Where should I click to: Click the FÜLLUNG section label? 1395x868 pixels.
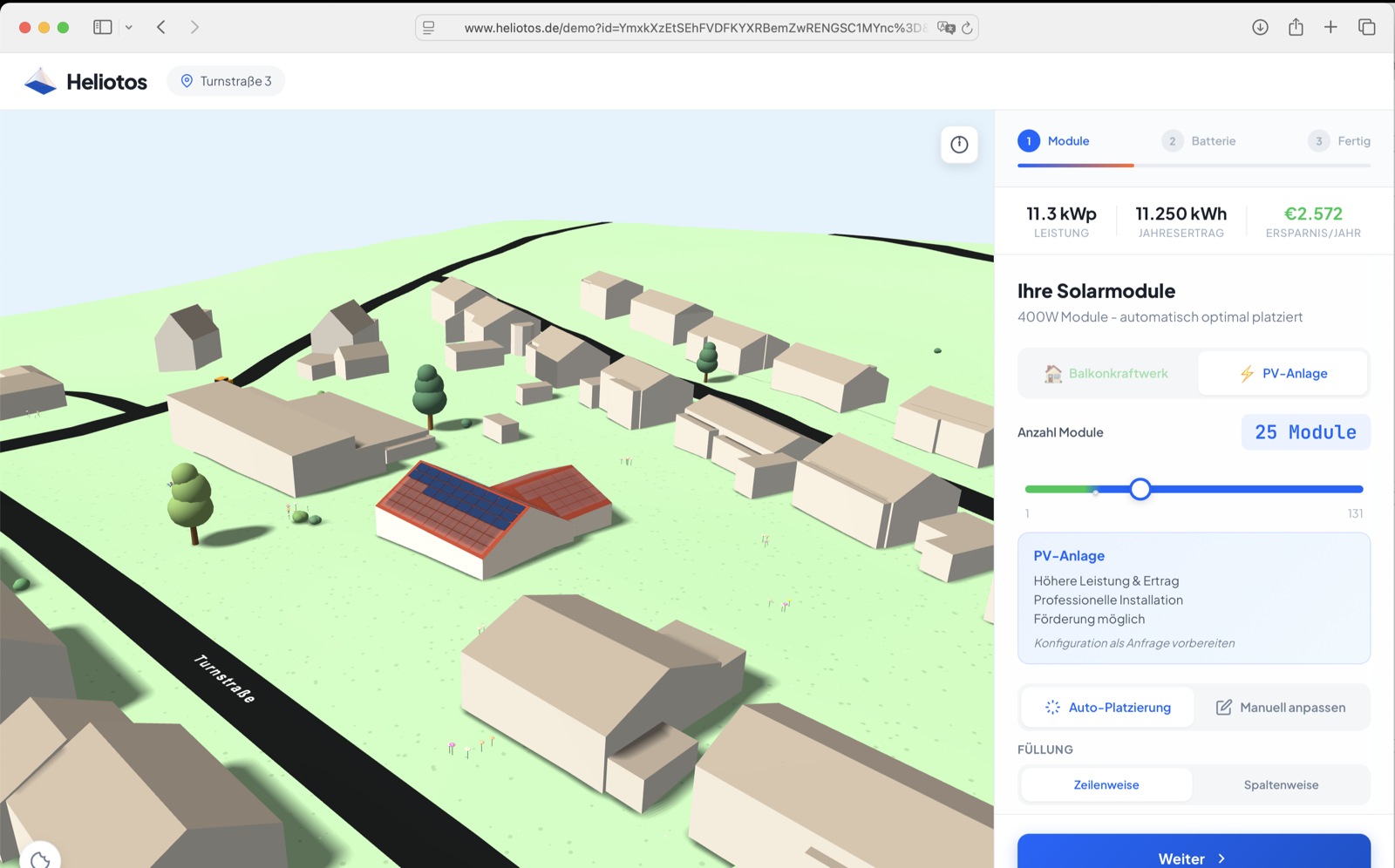(x=1045, y=749)
